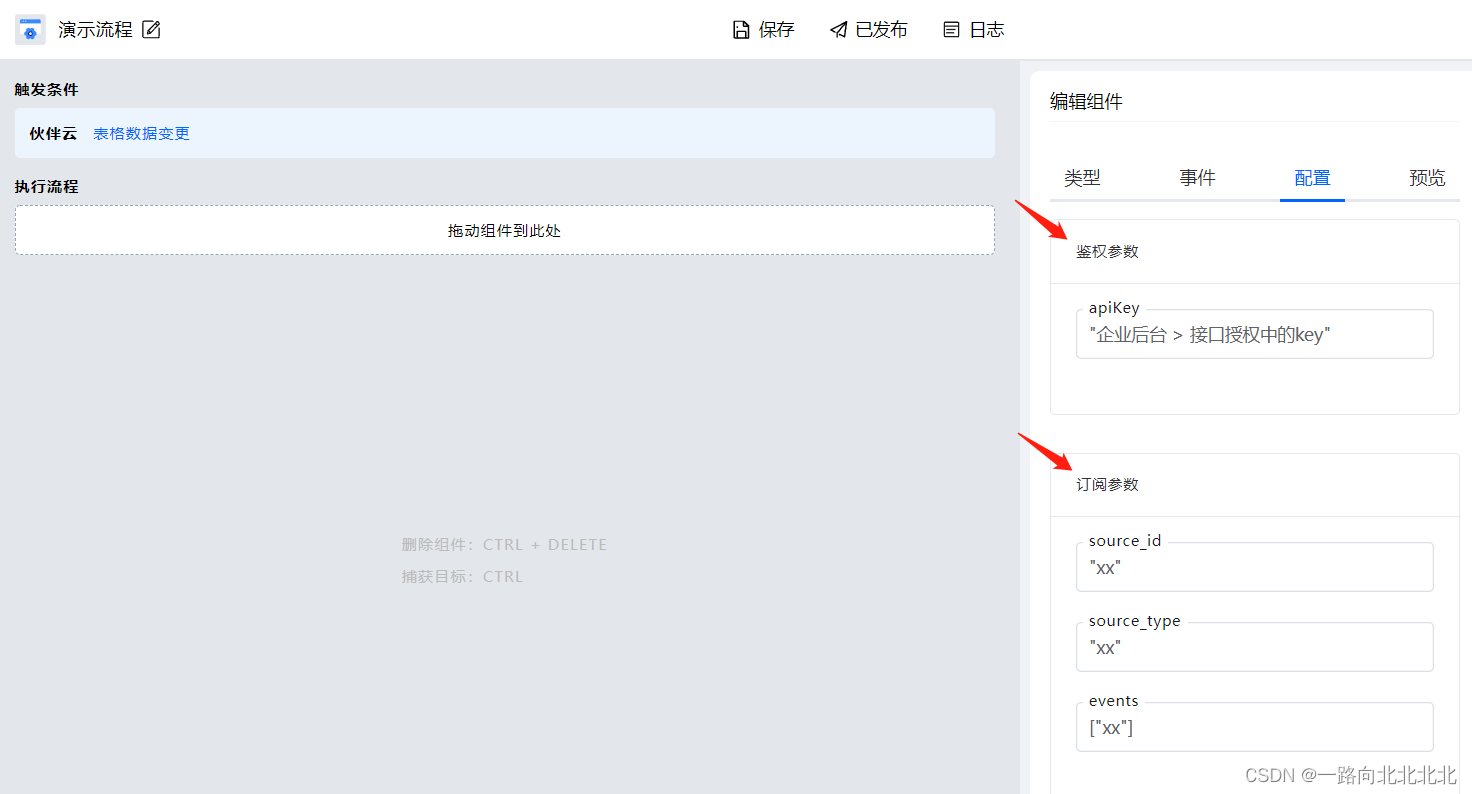Click the blue app logo in the top-left corner
Screen dimensions: 1472x794
[29, 29]
